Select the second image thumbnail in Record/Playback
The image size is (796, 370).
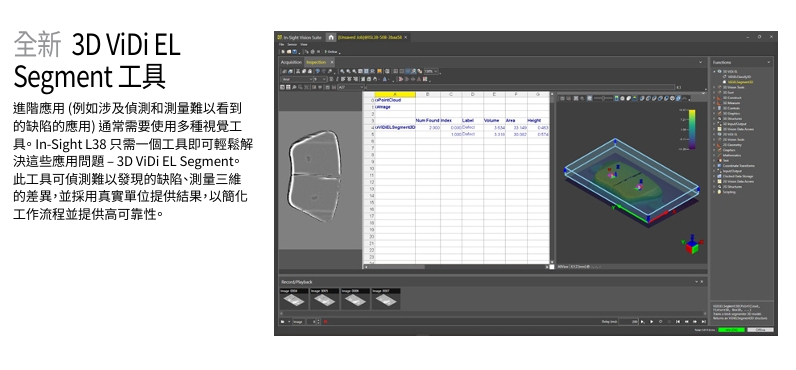325,299
